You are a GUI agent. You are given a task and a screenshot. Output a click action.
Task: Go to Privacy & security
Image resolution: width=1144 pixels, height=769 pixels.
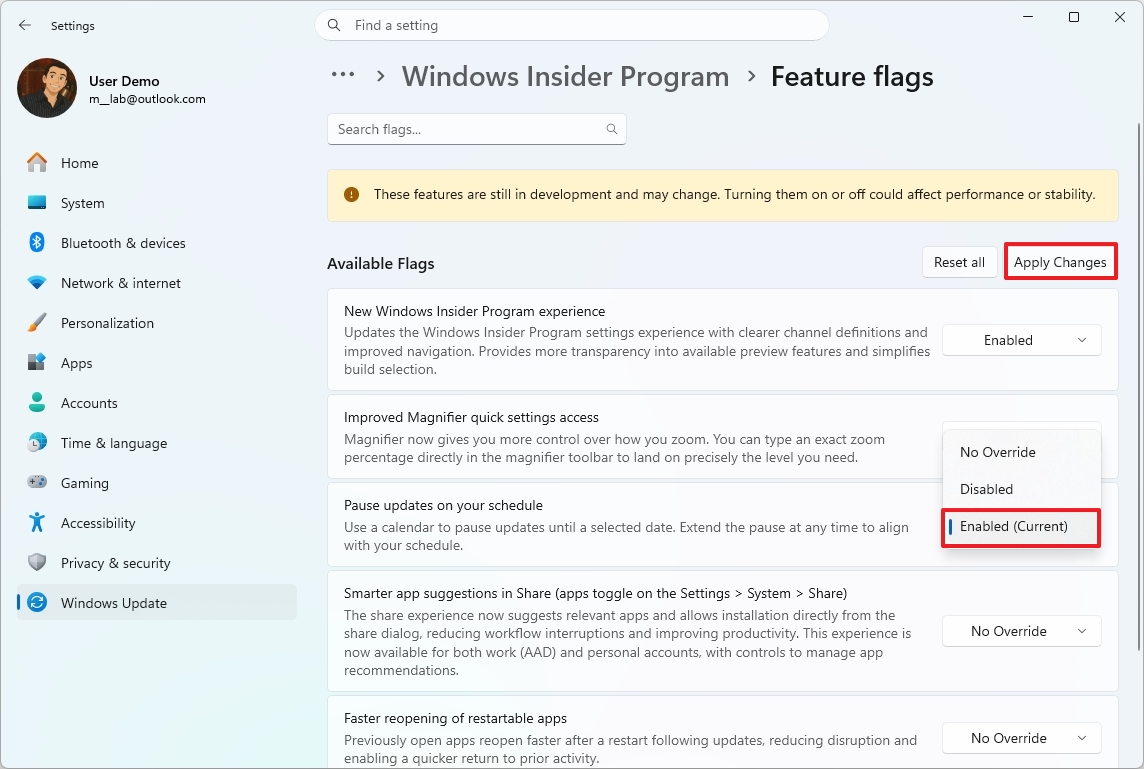157,563
